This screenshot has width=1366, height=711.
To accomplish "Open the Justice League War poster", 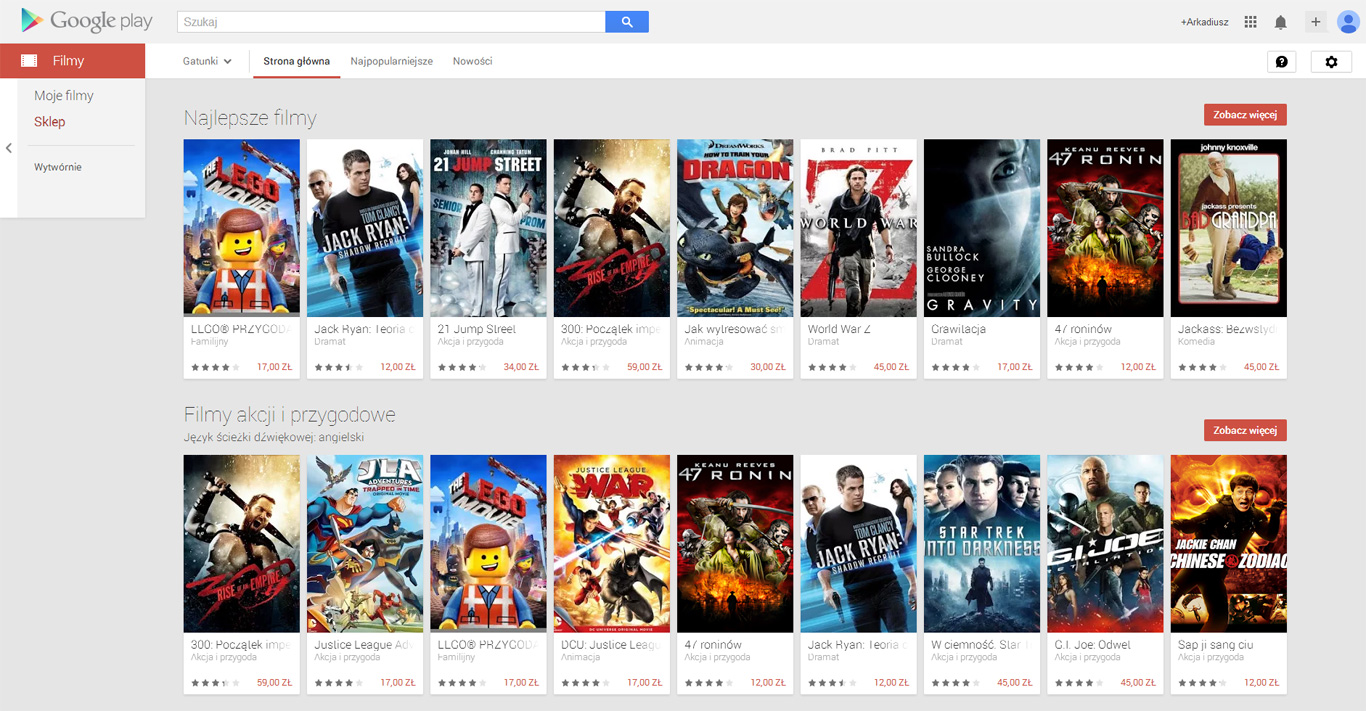I will tap(612, 544).
